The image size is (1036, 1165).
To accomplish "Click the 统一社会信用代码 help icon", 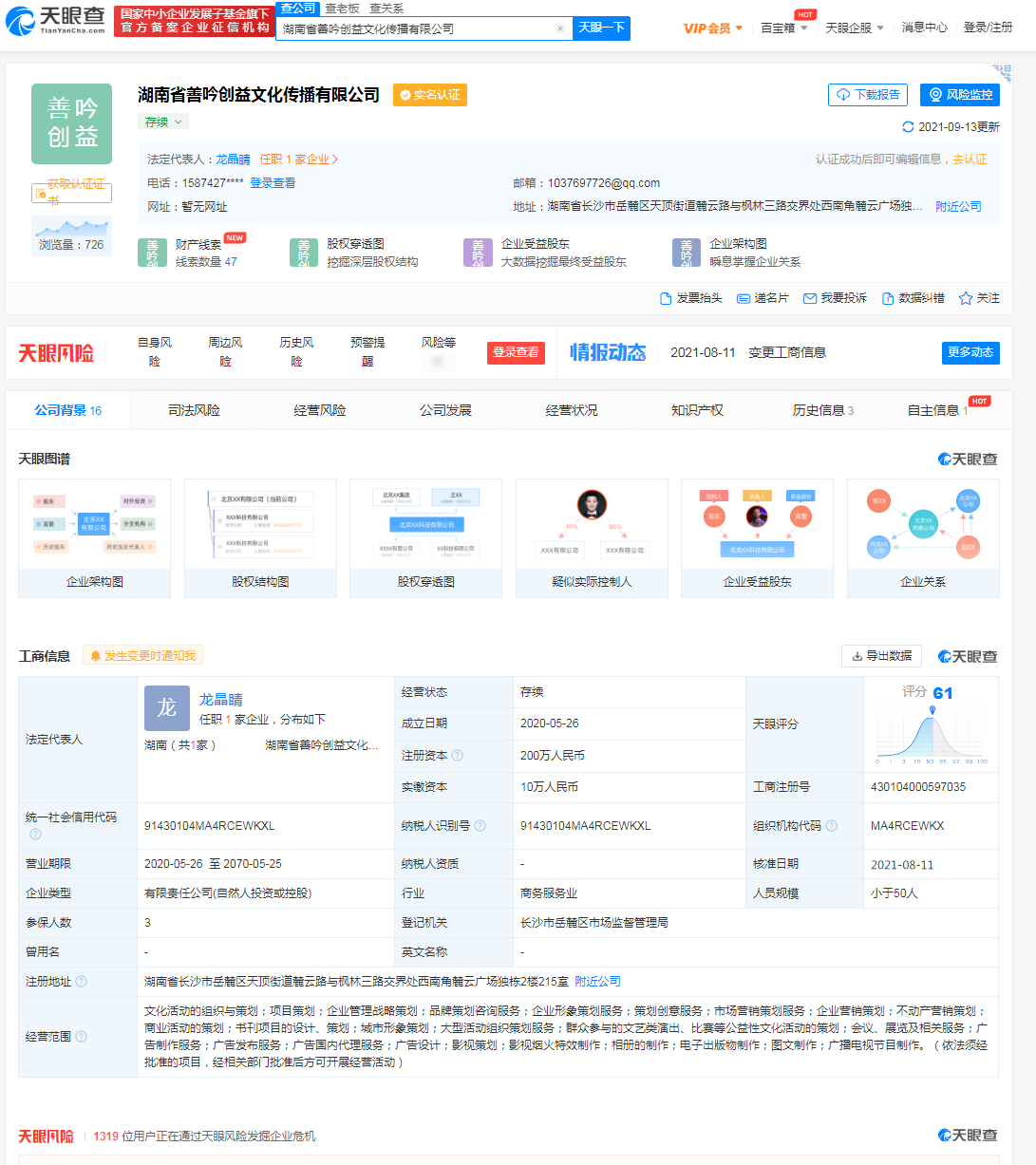I will (x=35, y=835).
